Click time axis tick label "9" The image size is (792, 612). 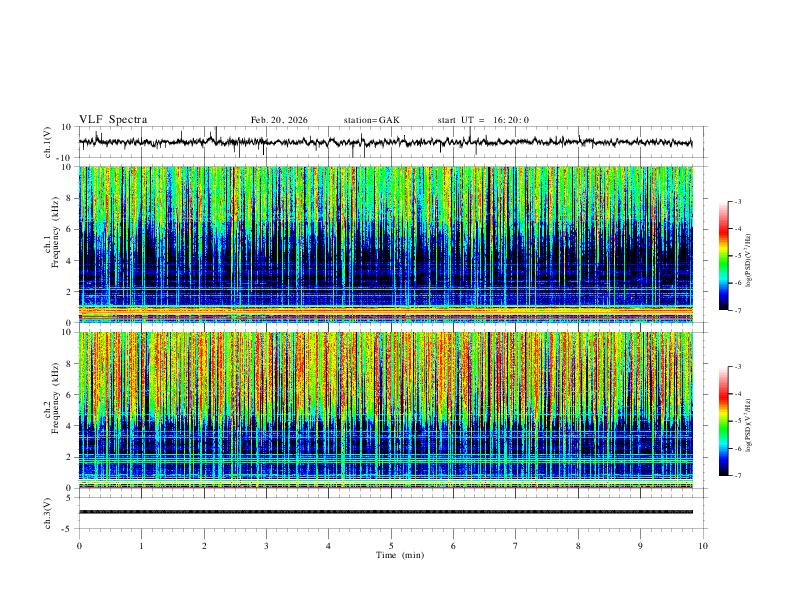(640, 546)
